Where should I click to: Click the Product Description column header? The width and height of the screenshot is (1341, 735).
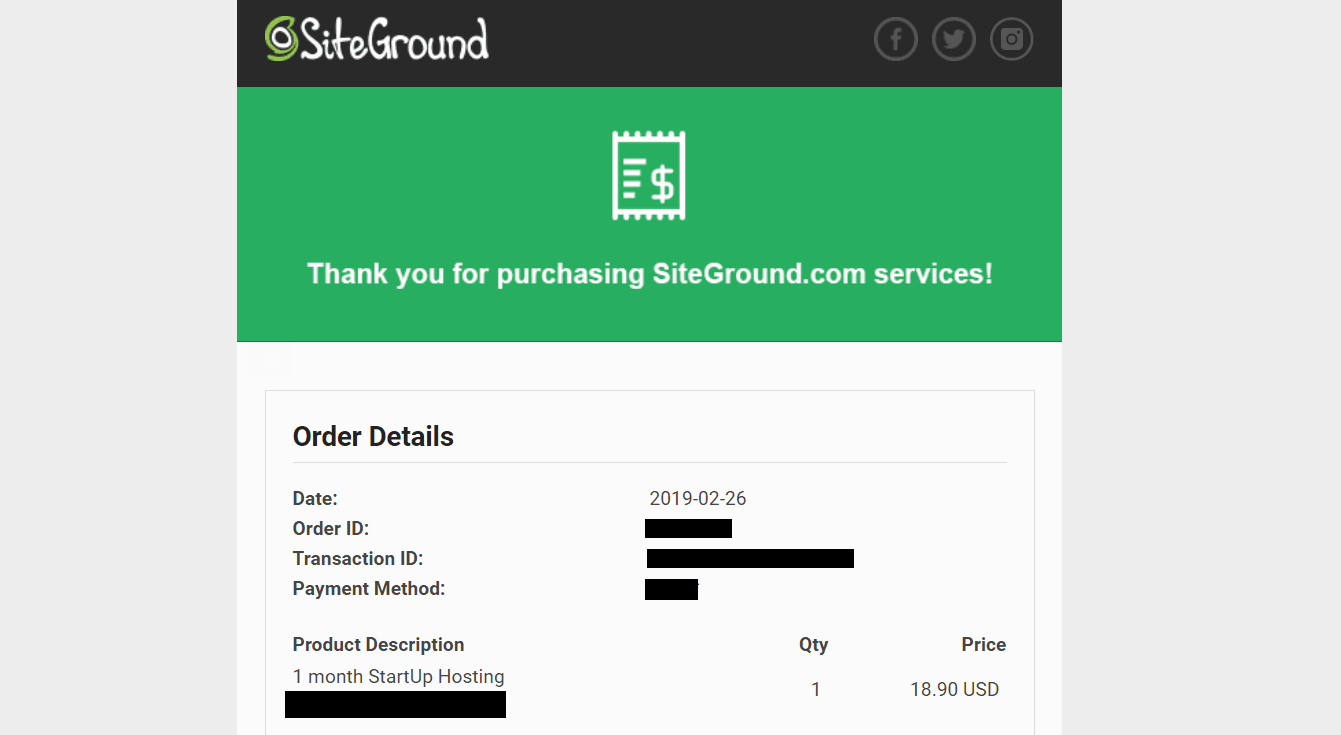pyautogui.click(x=378, y=644)
